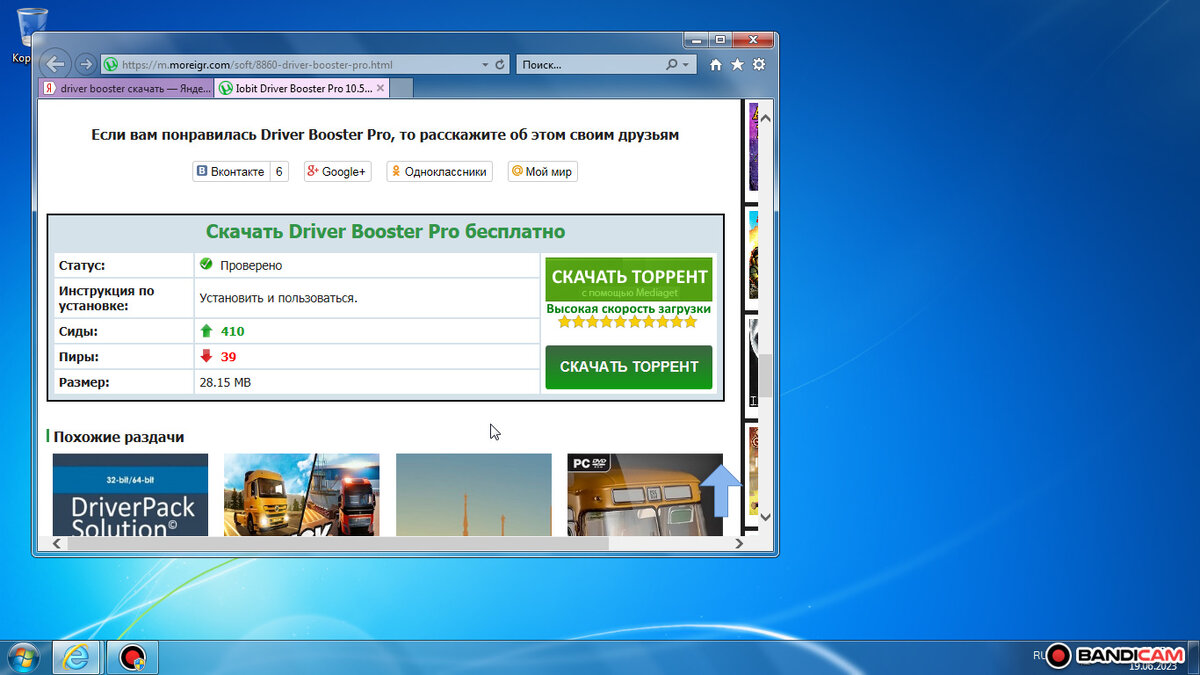This screenshot has height=675, width=1200.
Task: Click the horizontal scrollbar left arrow
Action: point(57,543)
